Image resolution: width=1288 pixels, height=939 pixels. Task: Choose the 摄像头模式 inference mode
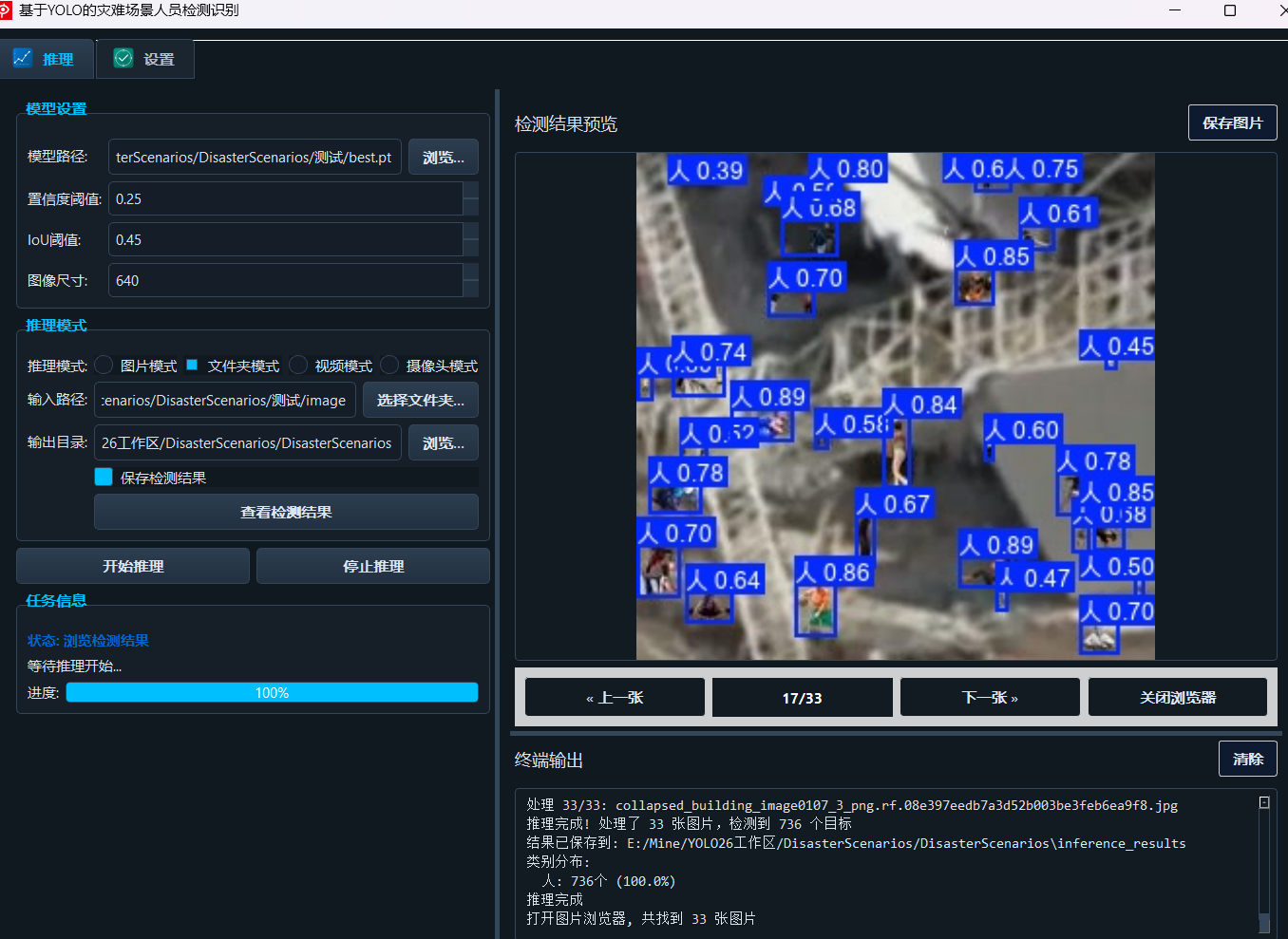click(389, 366)
